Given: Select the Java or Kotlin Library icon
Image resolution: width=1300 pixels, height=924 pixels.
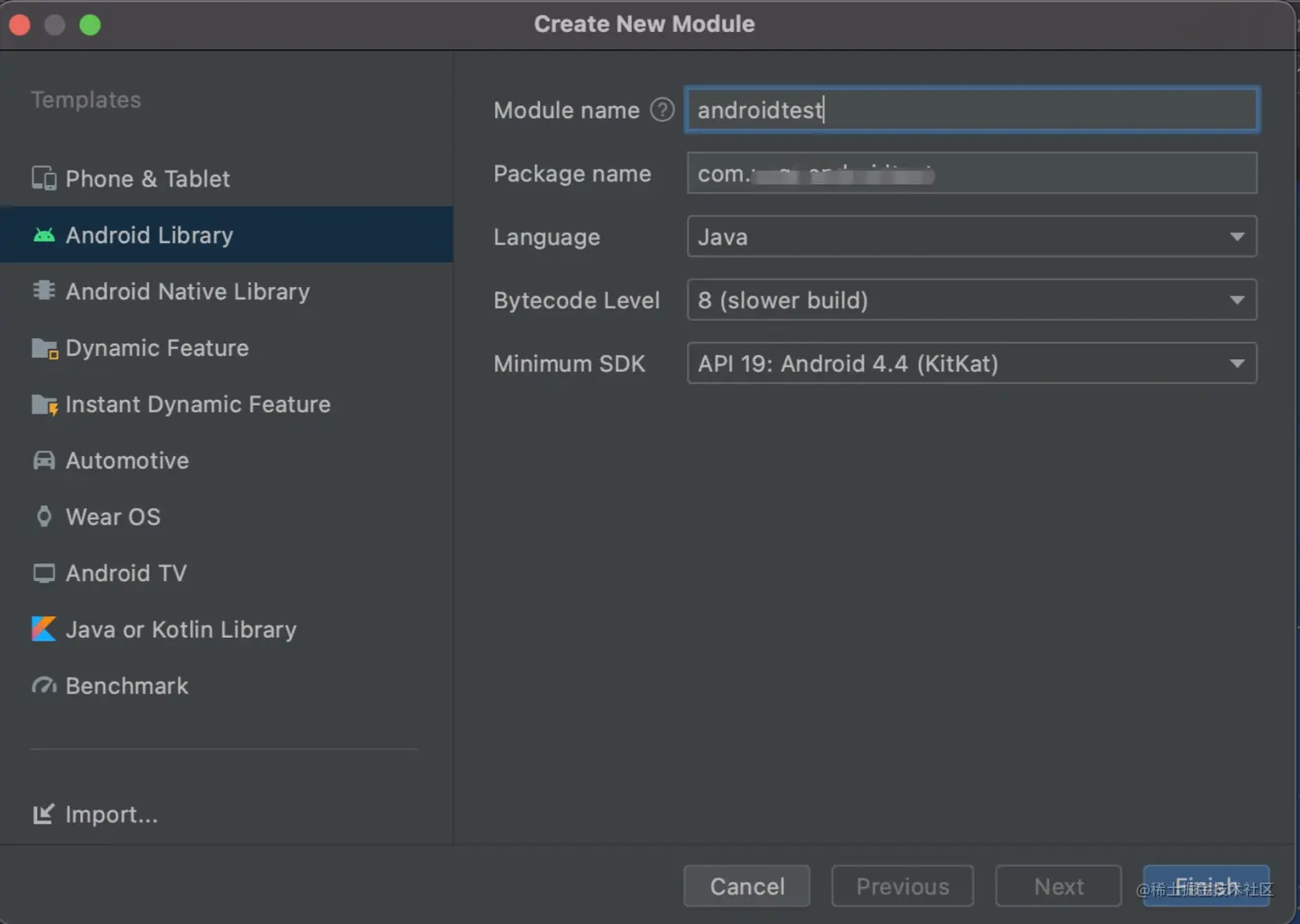Looking at the screenshot, I should (44, 629).
